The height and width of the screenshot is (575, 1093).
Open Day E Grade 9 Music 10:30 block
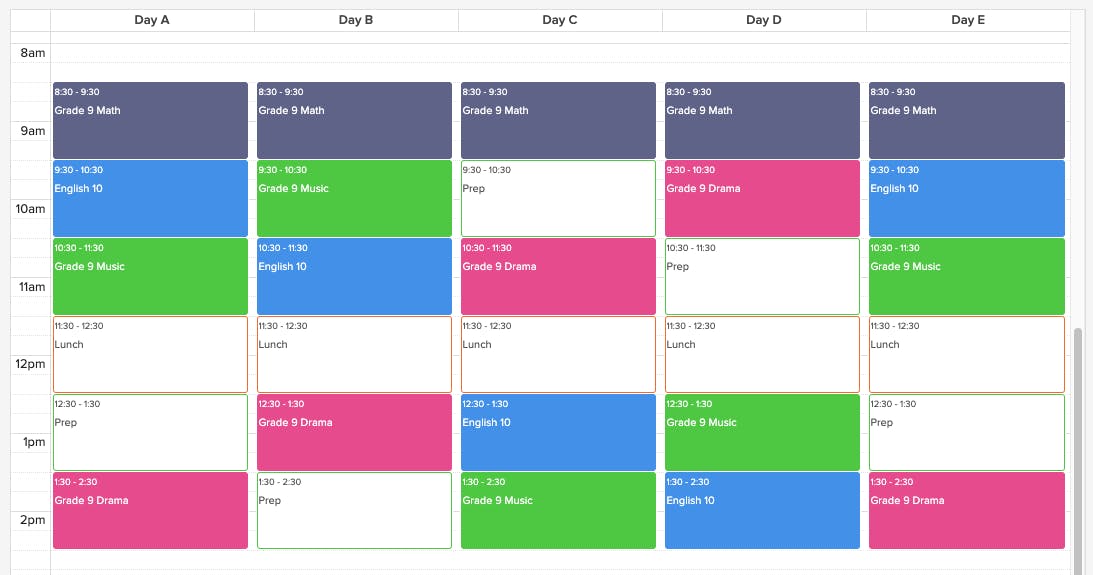pos(967,277)
